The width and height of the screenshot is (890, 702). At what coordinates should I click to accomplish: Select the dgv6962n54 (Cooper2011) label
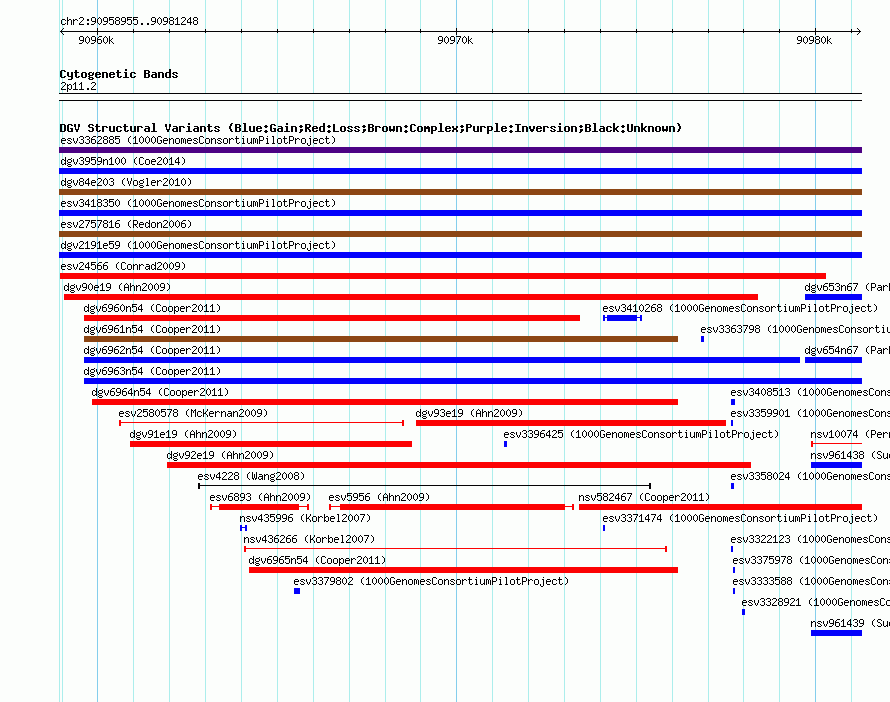(152, 350)
